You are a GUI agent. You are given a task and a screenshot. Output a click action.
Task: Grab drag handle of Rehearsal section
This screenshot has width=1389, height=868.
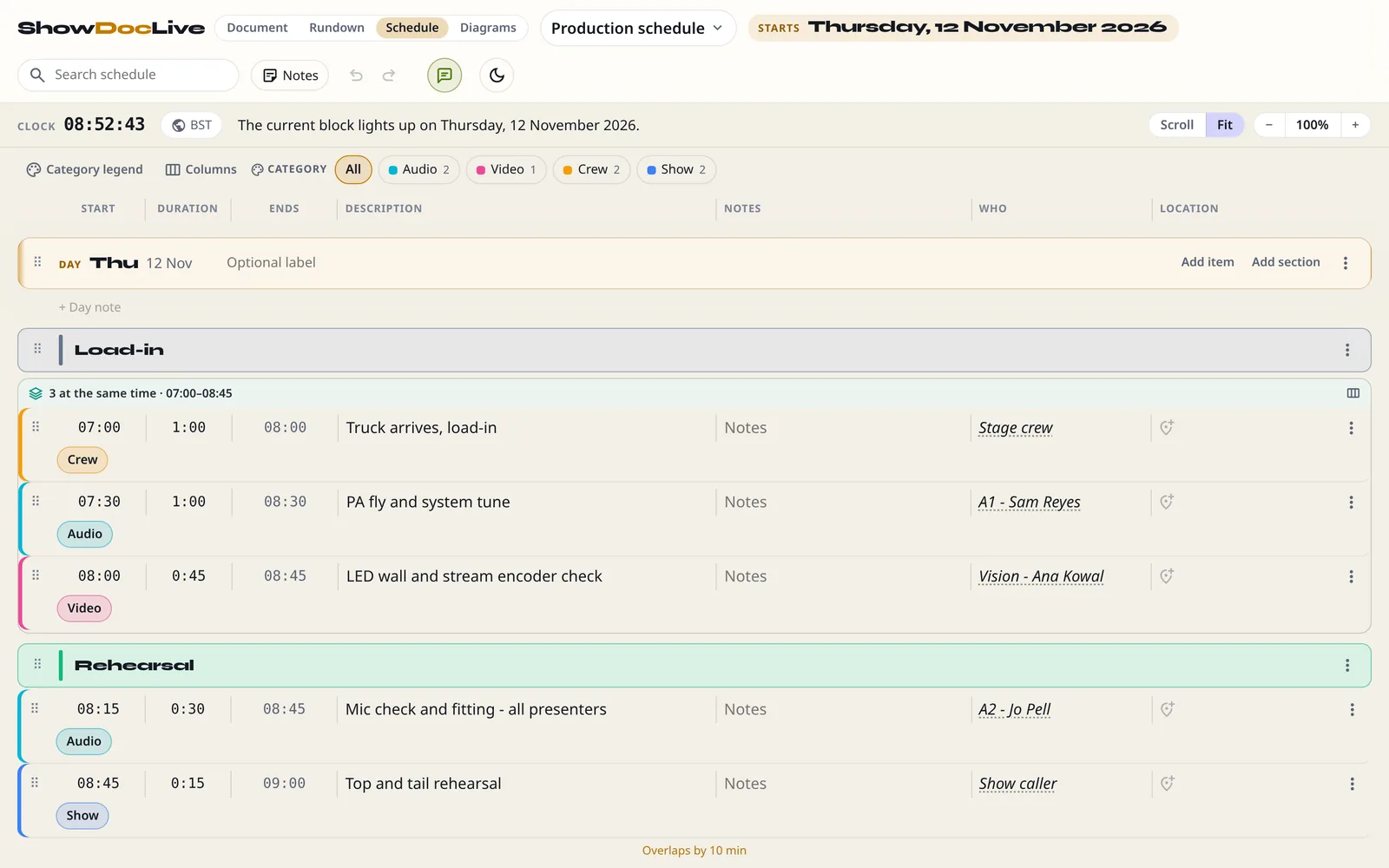(37, 664)
